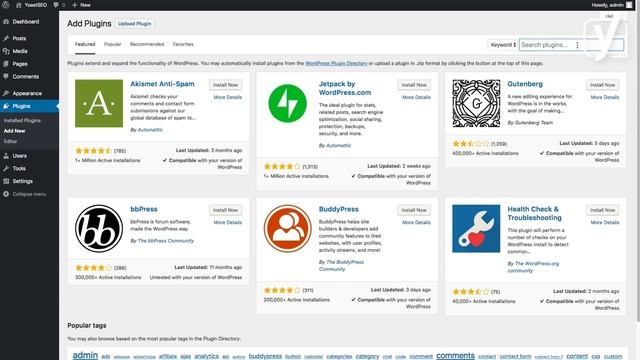
Task: Click the Users sidebar icon
Action: 6,156
